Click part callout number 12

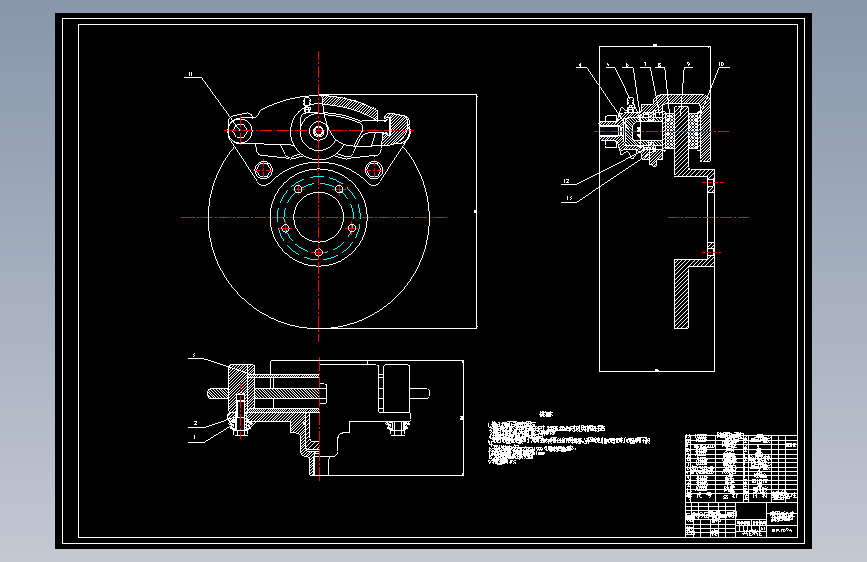[566, 181]
